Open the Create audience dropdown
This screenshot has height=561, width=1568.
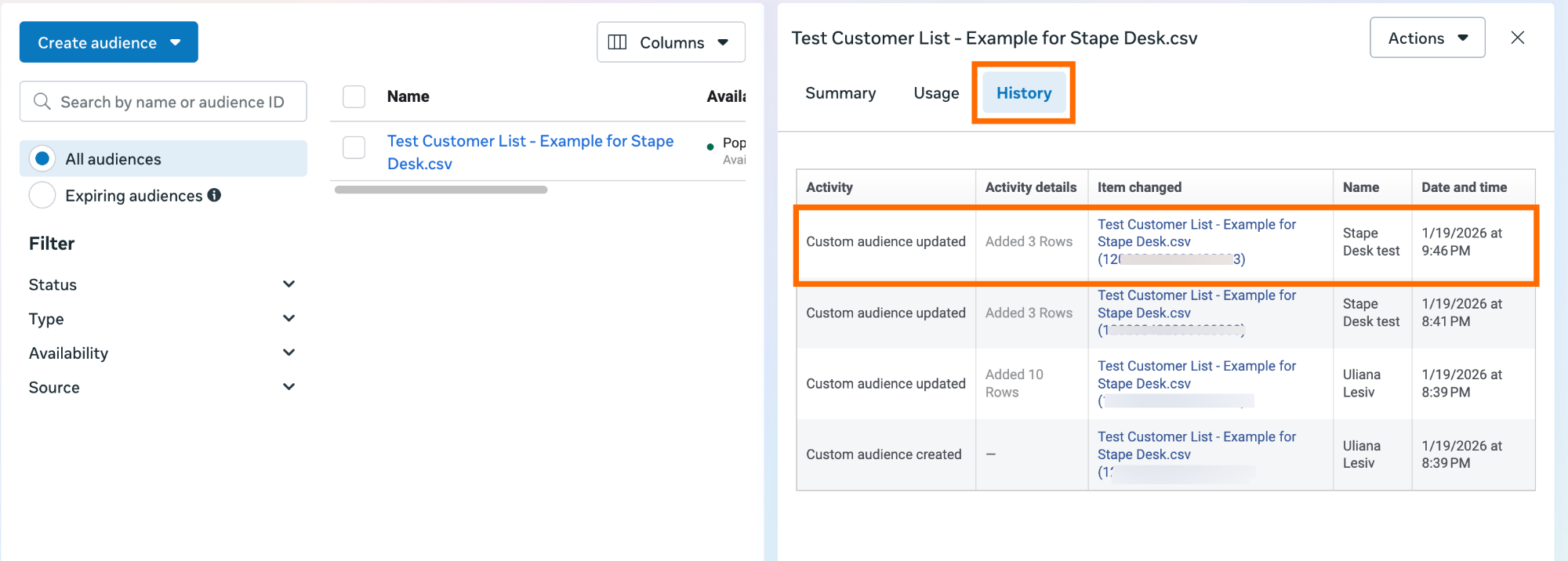tap(109, 42)
